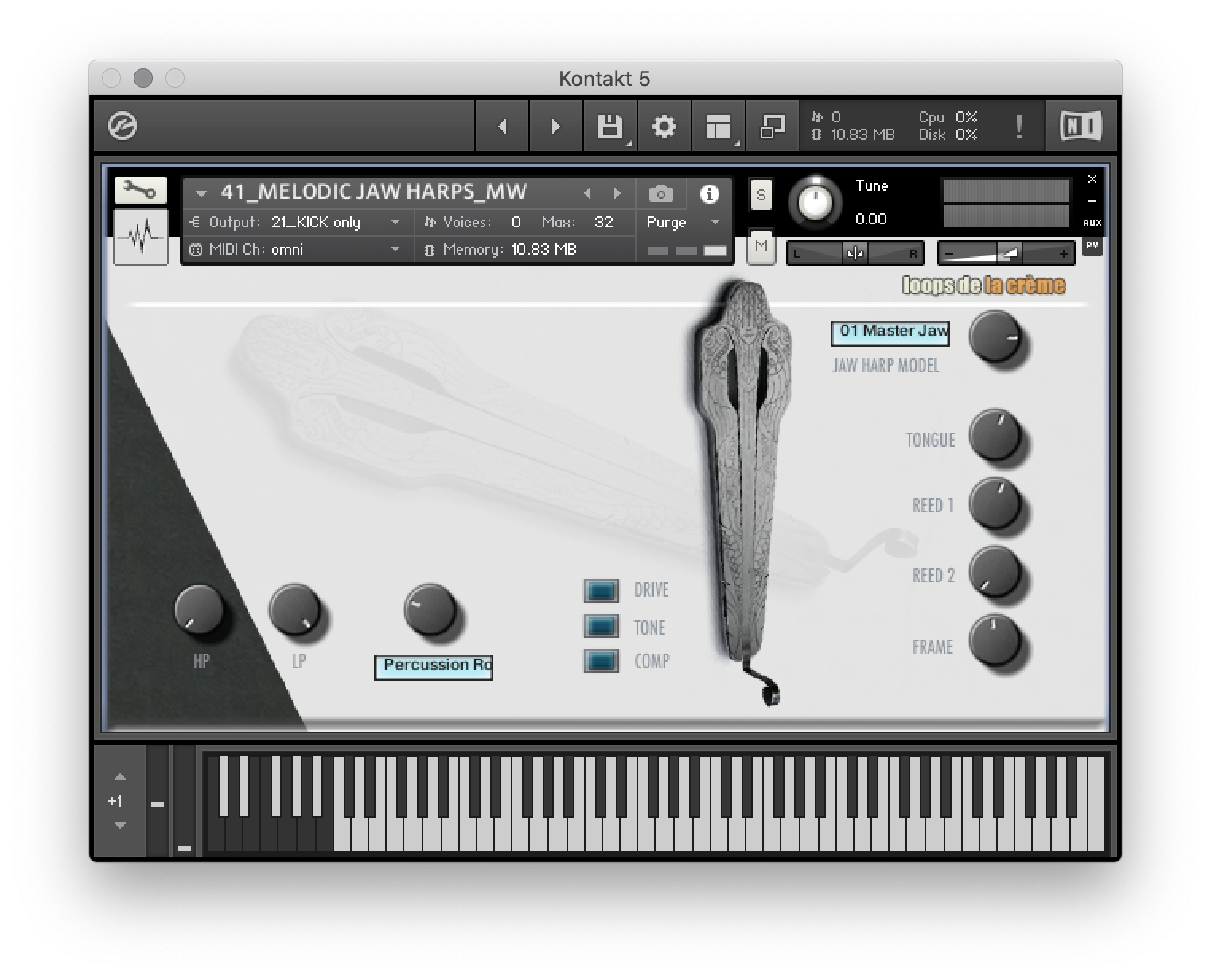Open the Purge dropdown menu
Image resolution: width=1211 pixels, height=980 pixels.
pyautogui.click(x=682, y=223)
